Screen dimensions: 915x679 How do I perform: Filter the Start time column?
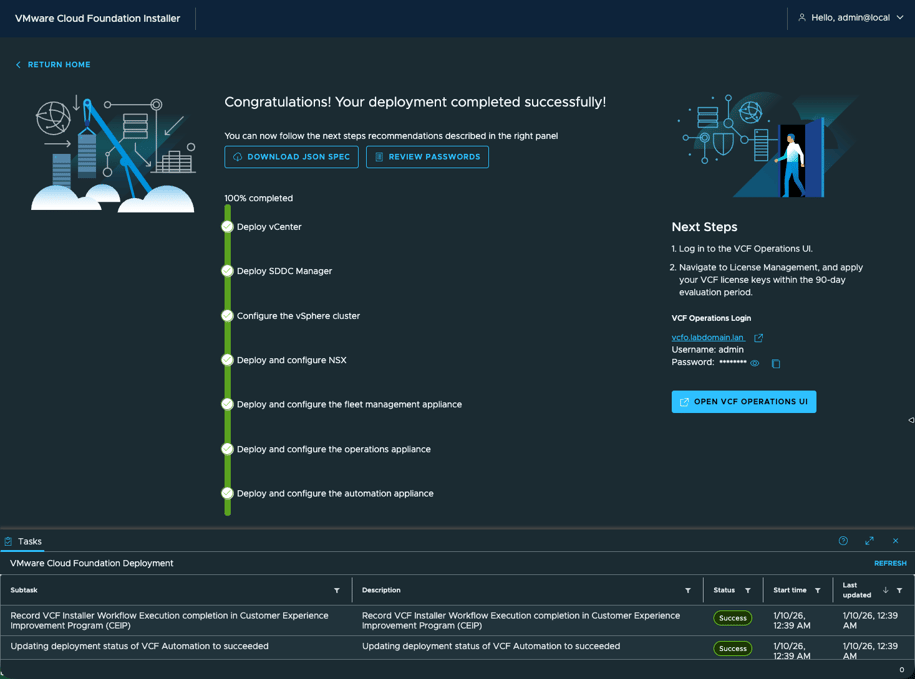818,591
